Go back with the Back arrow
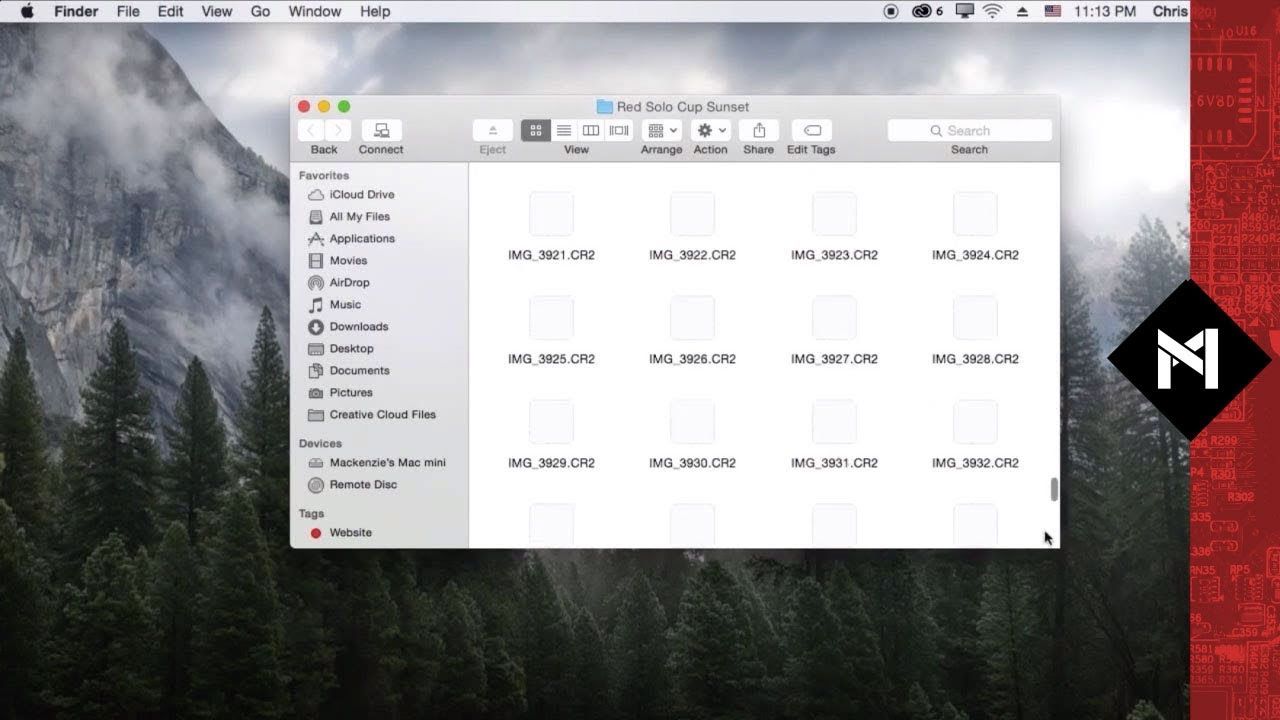 click(311, 130)
